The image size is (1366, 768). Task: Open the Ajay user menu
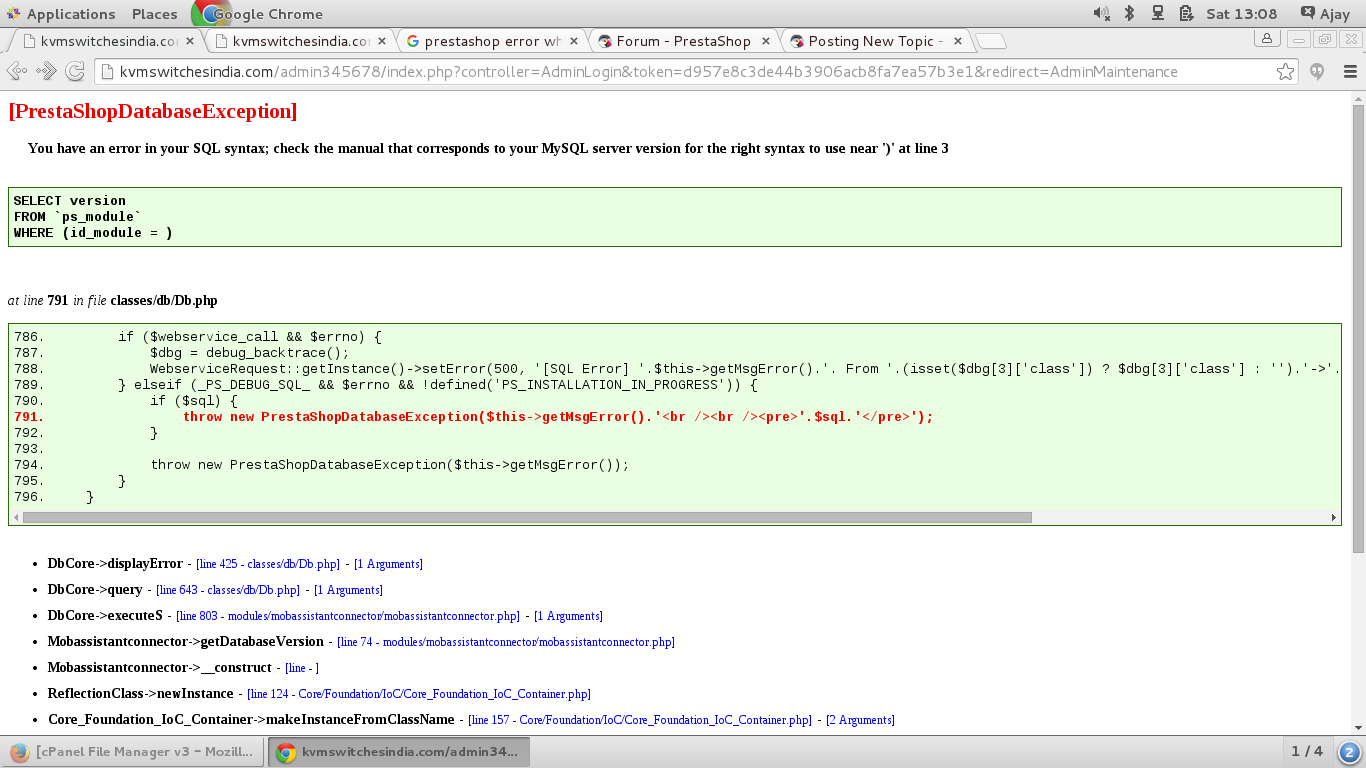tap(1326, 14)
